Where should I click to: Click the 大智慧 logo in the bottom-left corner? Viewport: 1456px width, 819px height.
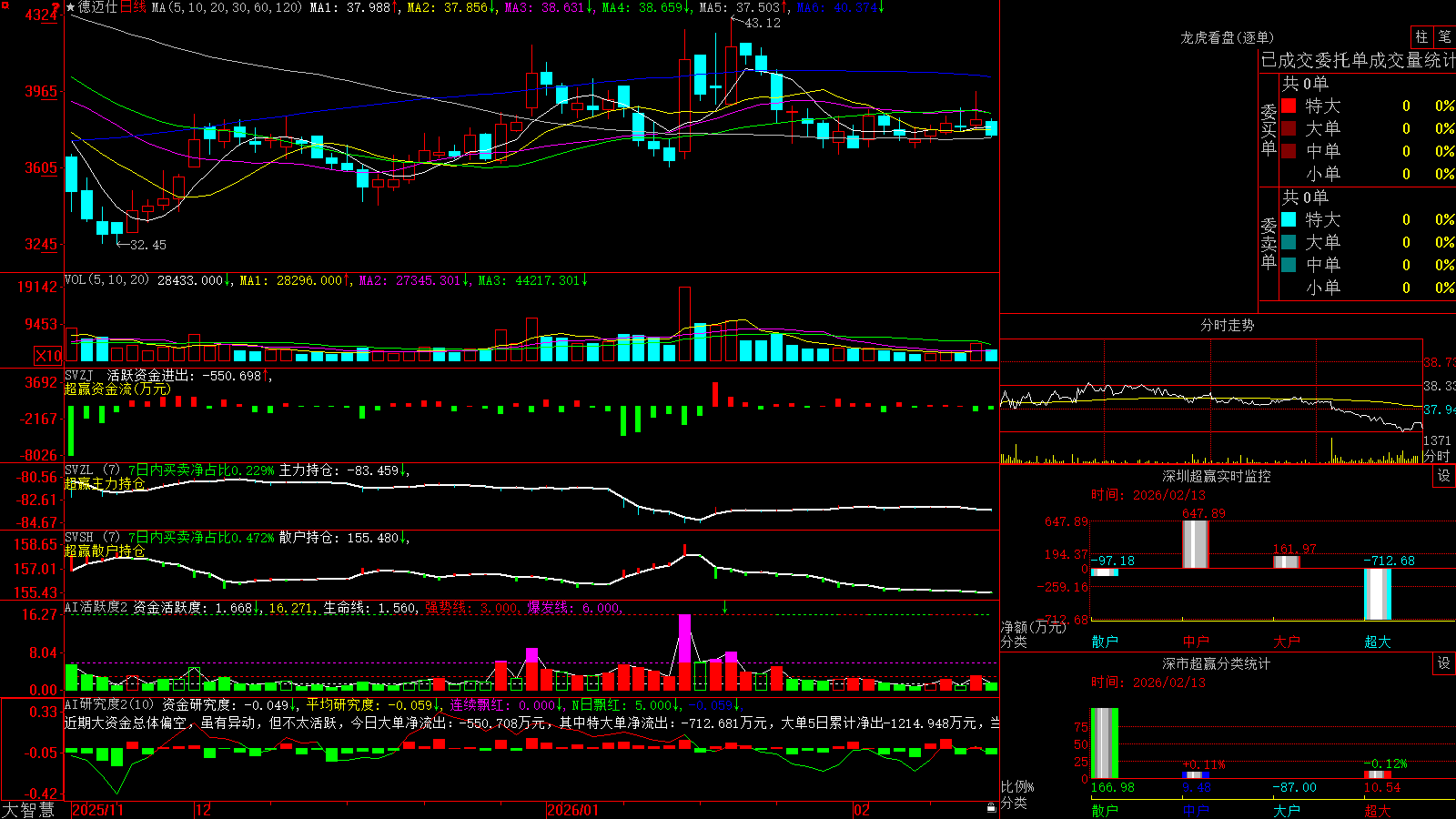(x=27, y=810)
